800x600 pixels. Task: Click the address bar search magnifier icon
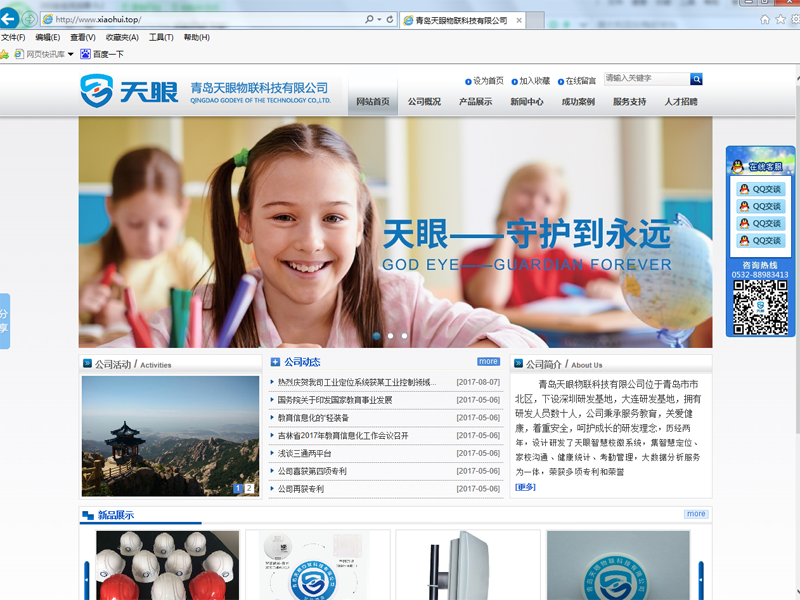[x=369, y=19]
